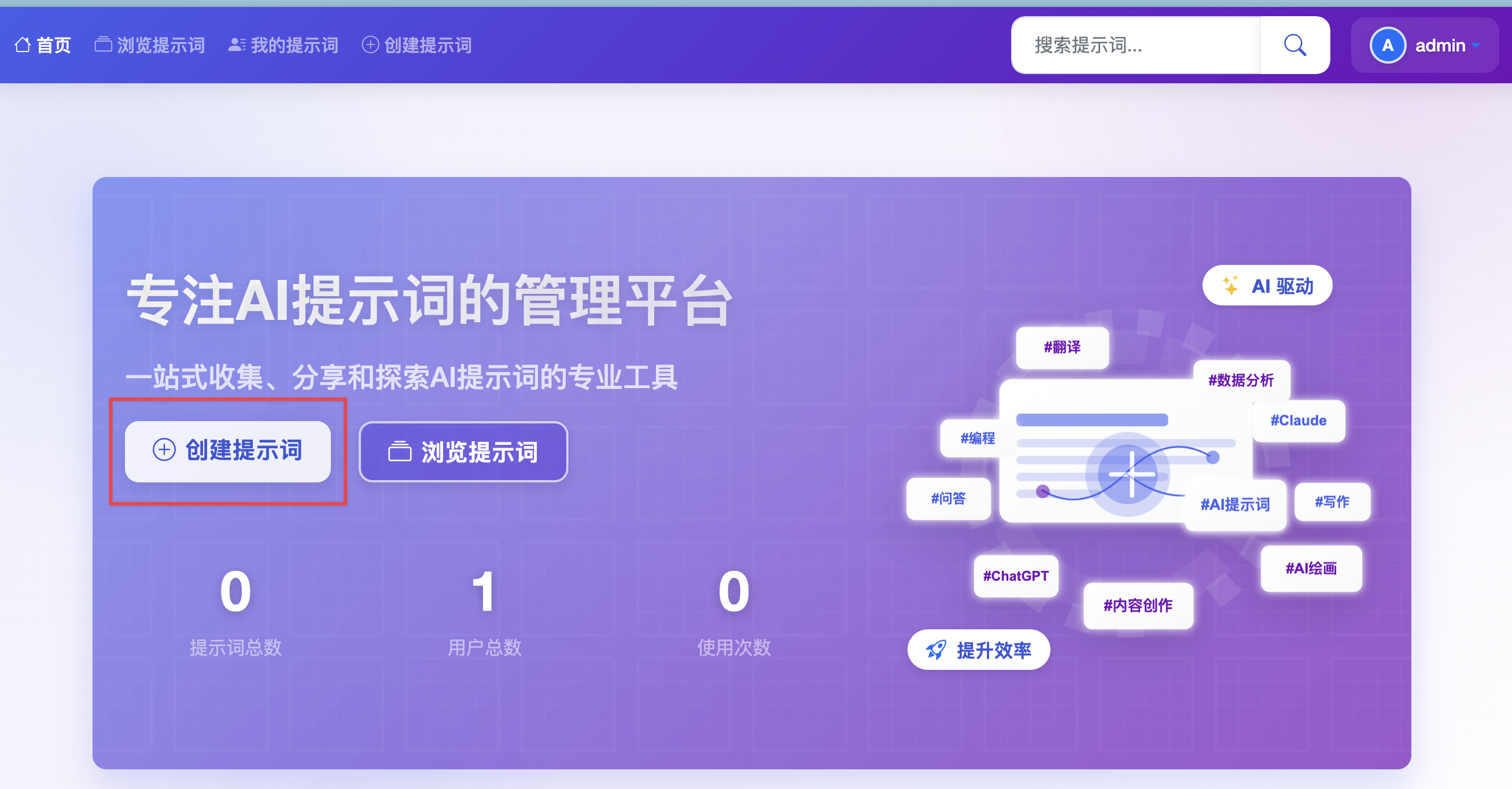Click the user-list icon beside 我的提示词
The image size is (1512, 789).
(x=237, y=45)
